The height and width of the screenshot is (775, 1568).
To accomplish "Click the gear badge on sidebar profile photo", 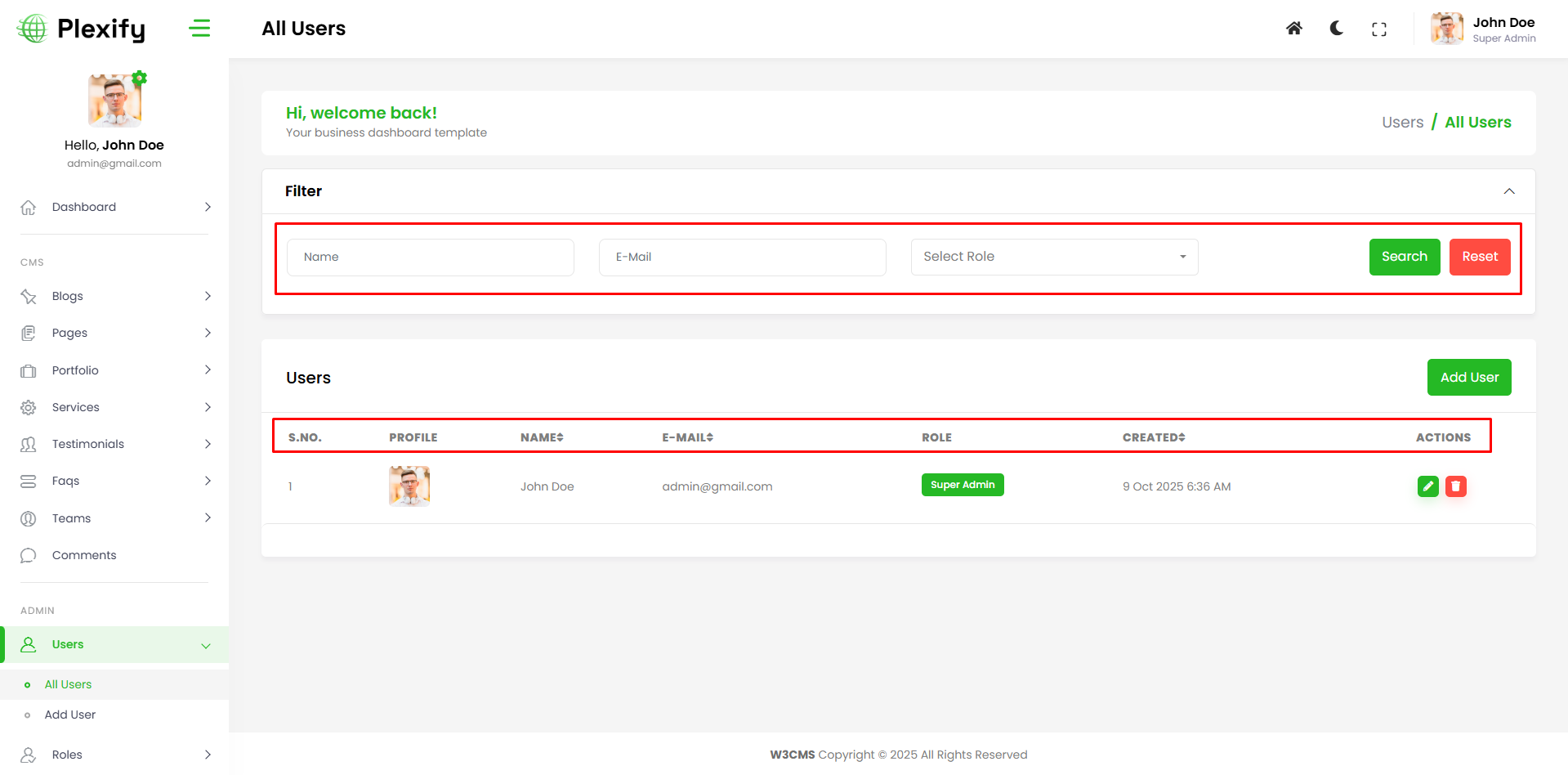I will (140, 78).
